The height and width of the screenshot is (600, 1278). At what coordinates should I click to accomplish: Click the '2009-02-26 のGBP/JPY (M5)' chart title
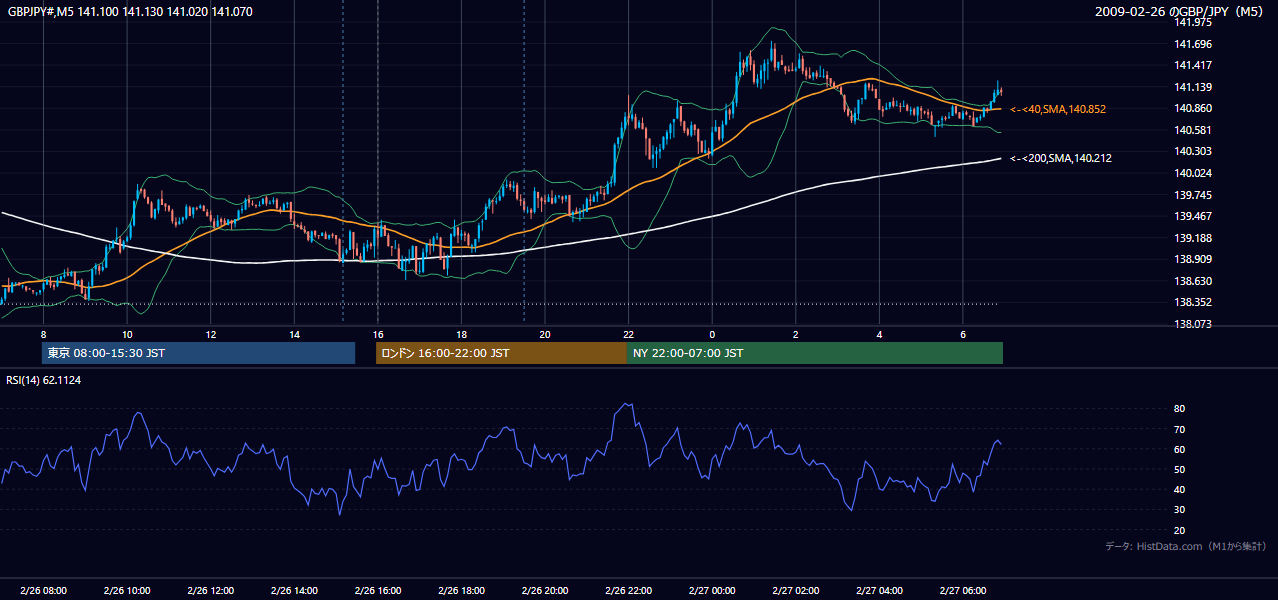tap(1180, 11)
